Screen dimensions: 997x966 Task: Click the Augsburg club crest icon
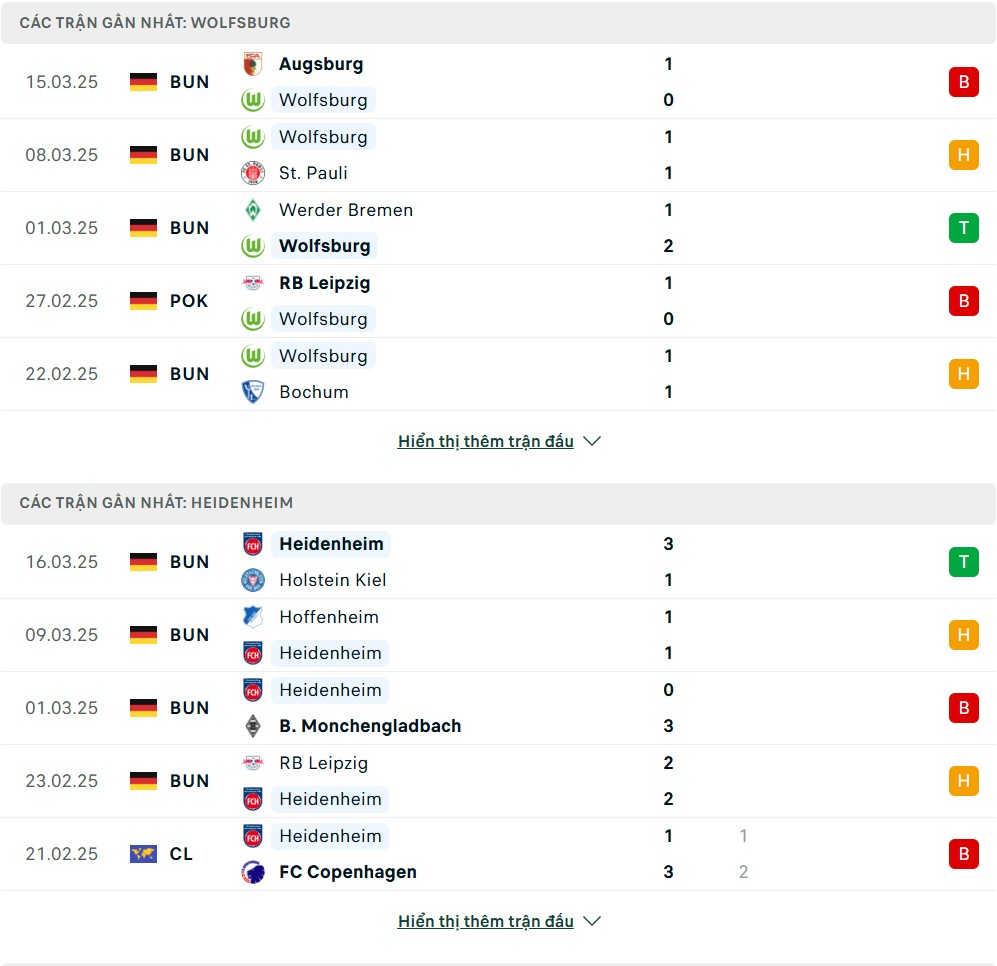point(252,64)
